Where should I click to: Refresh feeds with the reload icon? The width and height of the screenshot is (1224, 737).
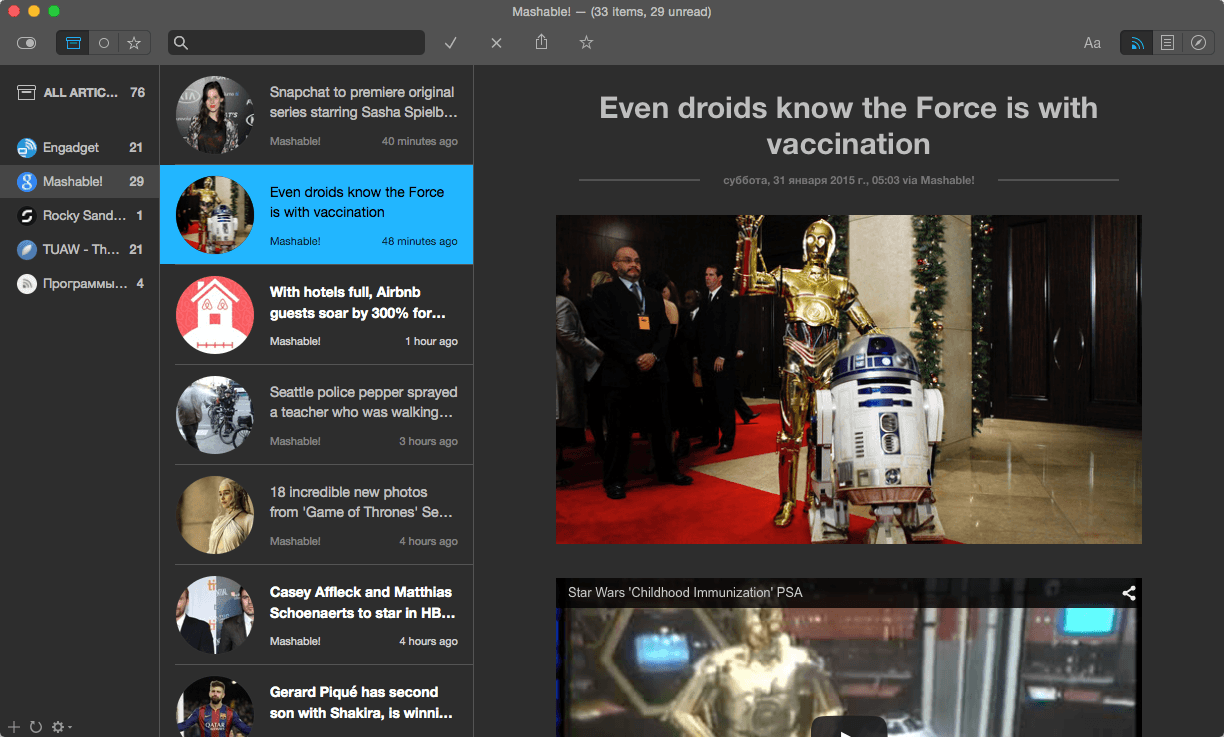pos(36,726)
